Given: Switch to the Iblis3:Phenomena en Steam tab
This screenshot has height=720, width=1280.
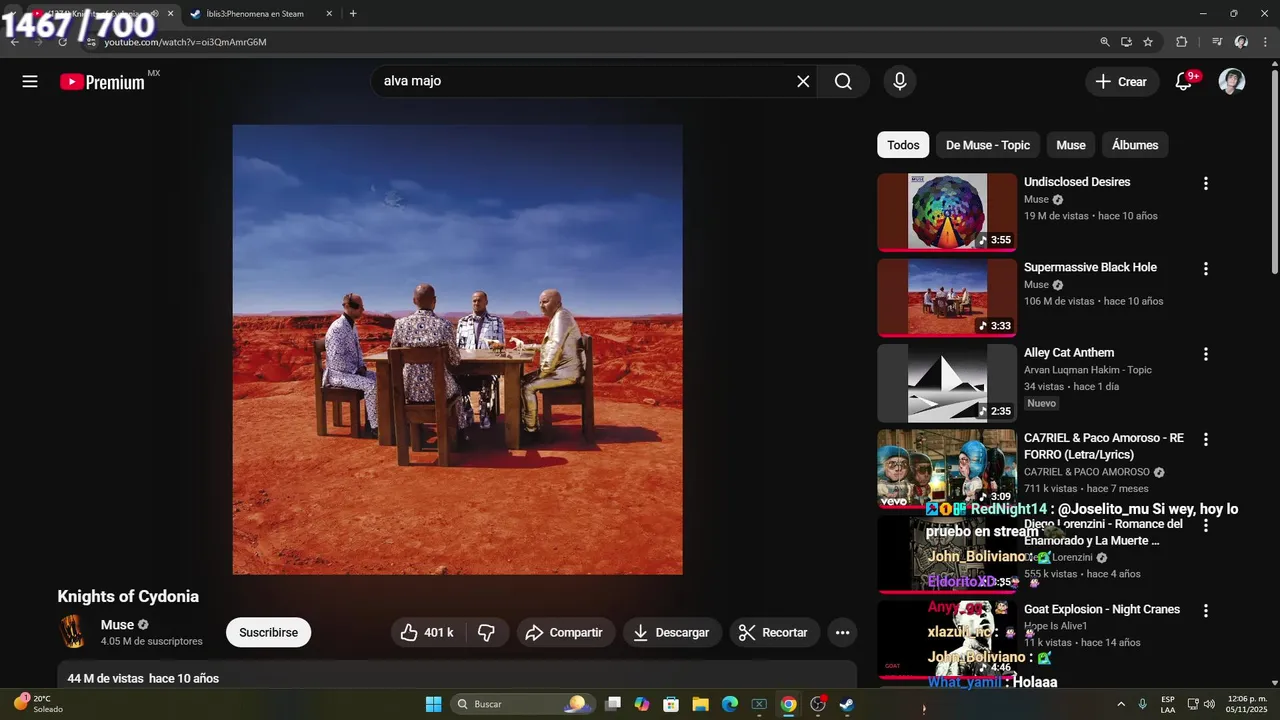Looking at the screenshot, I should click(x=257, y=14).
